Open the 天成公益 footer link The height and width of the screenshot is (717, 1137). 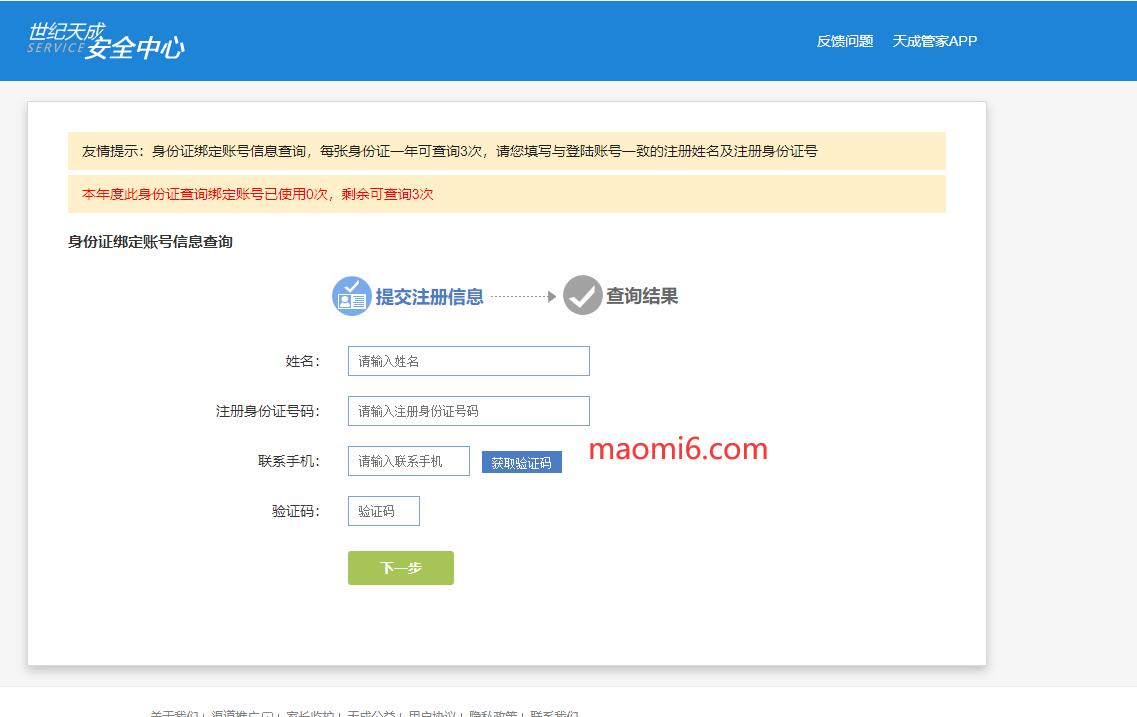click(371, 713)
